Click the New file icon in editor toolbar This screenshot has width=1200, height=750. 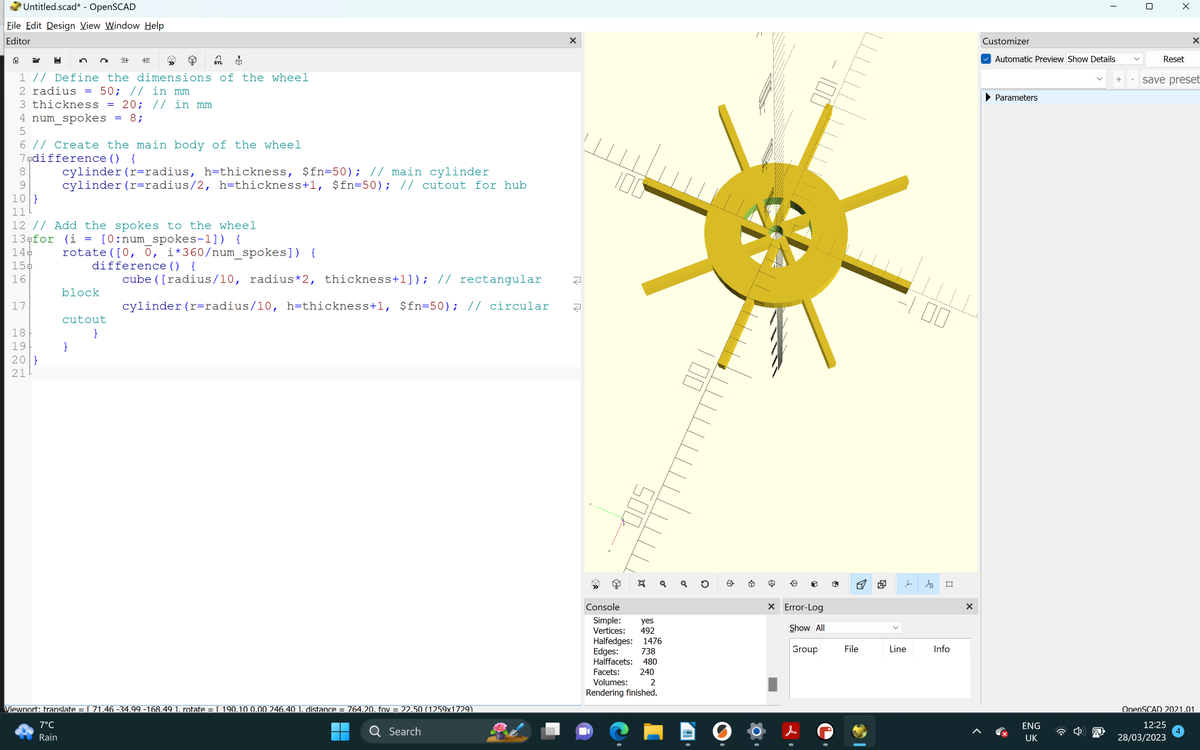click(15, 60)
